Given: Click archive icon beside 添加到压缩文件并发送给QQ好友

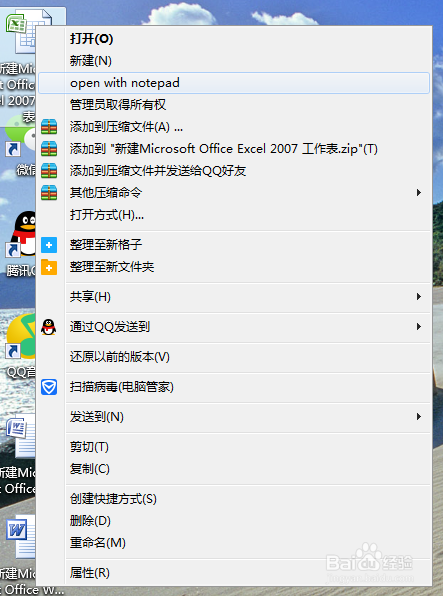Looking at the screenshot, I should (x=49, y=171).
